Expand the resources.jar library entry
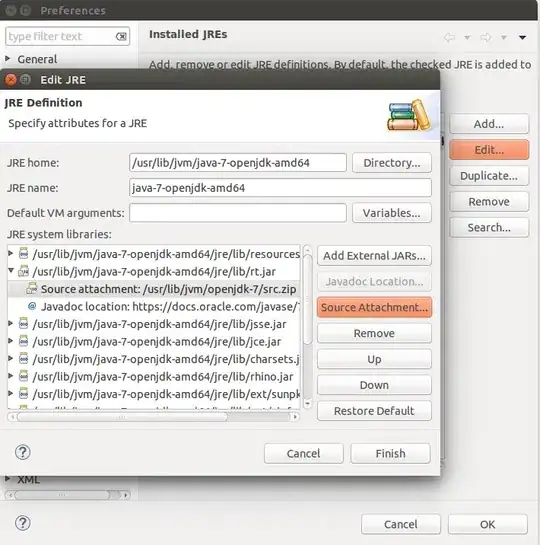 tap(10, 253)
